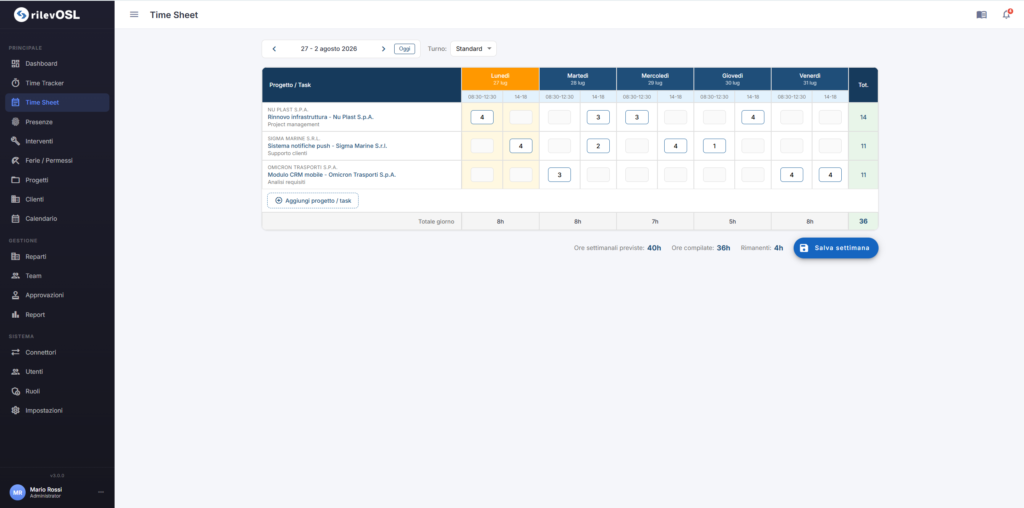This screenshot has width=1024, height=508.
Task: Click Sigma Marine Lunedì afternoon hours field
Action: (x=520, y=146)
